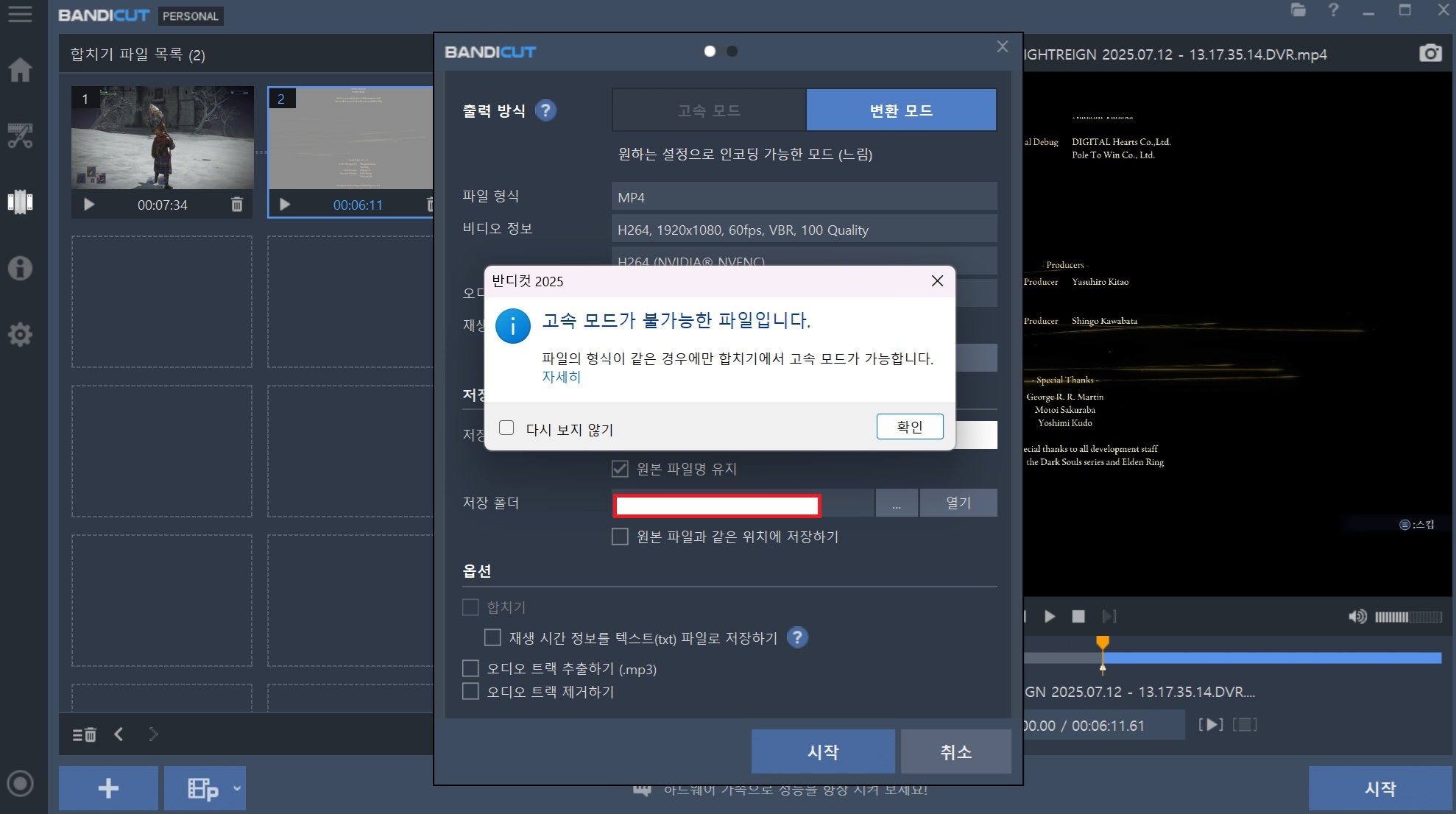Select the second page dot indicator
The width and height of the screenshot is (1456, 814).
pos(732,52)
